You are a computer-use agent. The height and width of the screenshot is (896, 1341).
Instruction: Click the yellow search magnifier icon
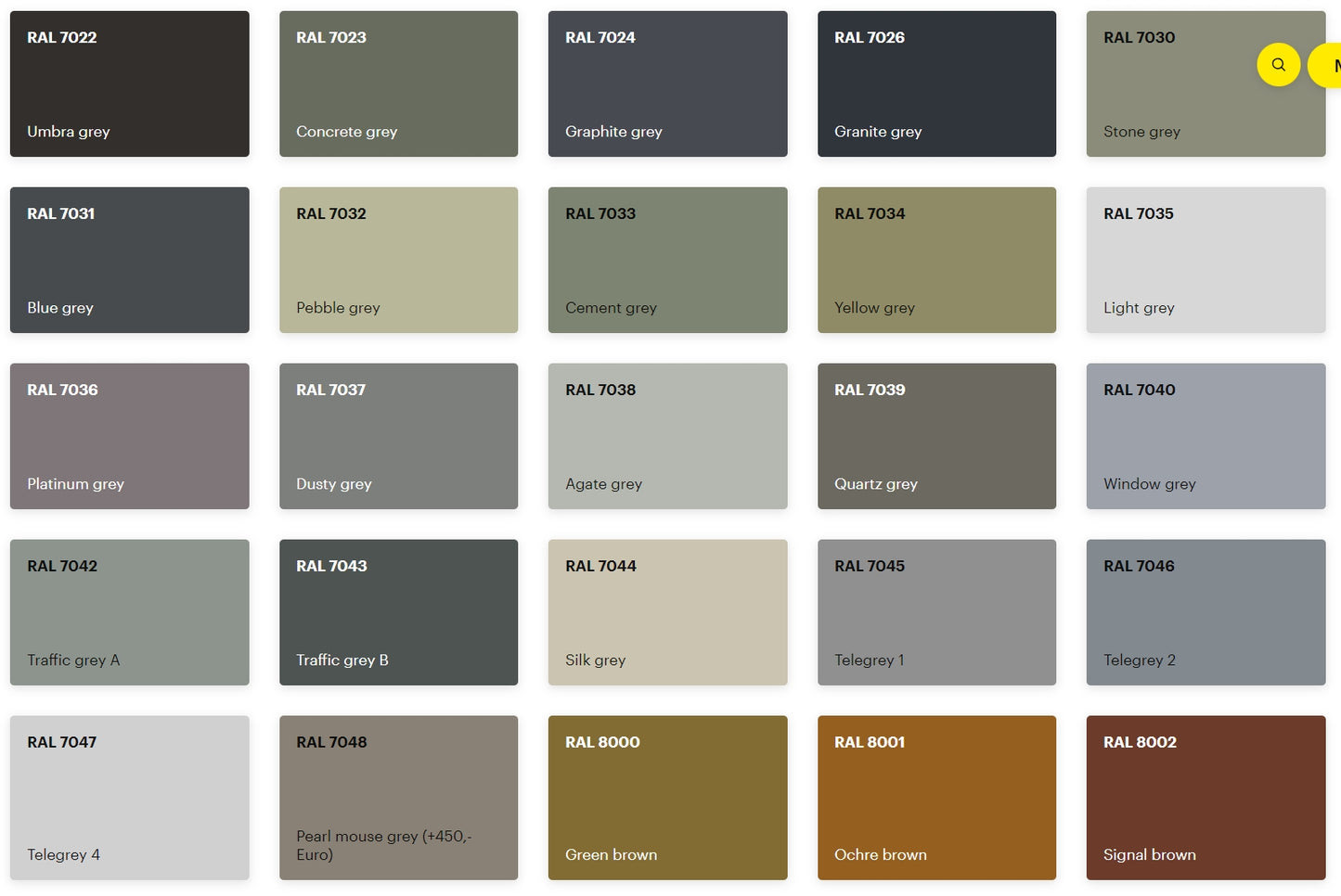coord(1278,65)
